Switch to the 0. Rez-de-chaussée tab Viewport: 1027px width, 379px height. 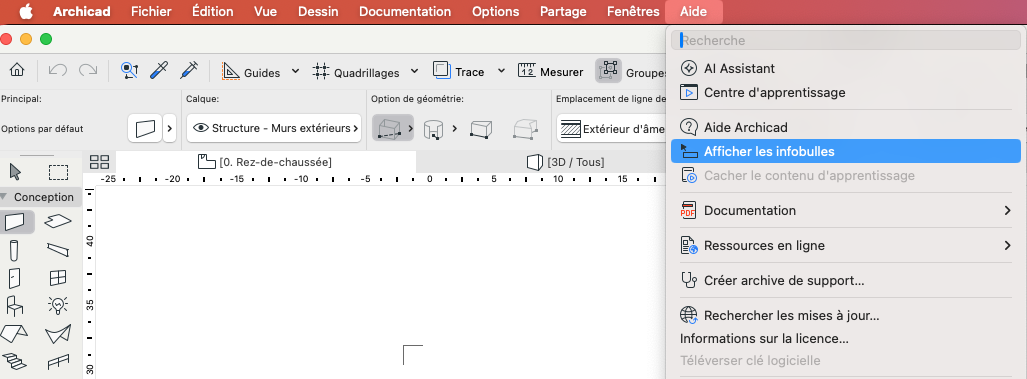tap(265, 162)
